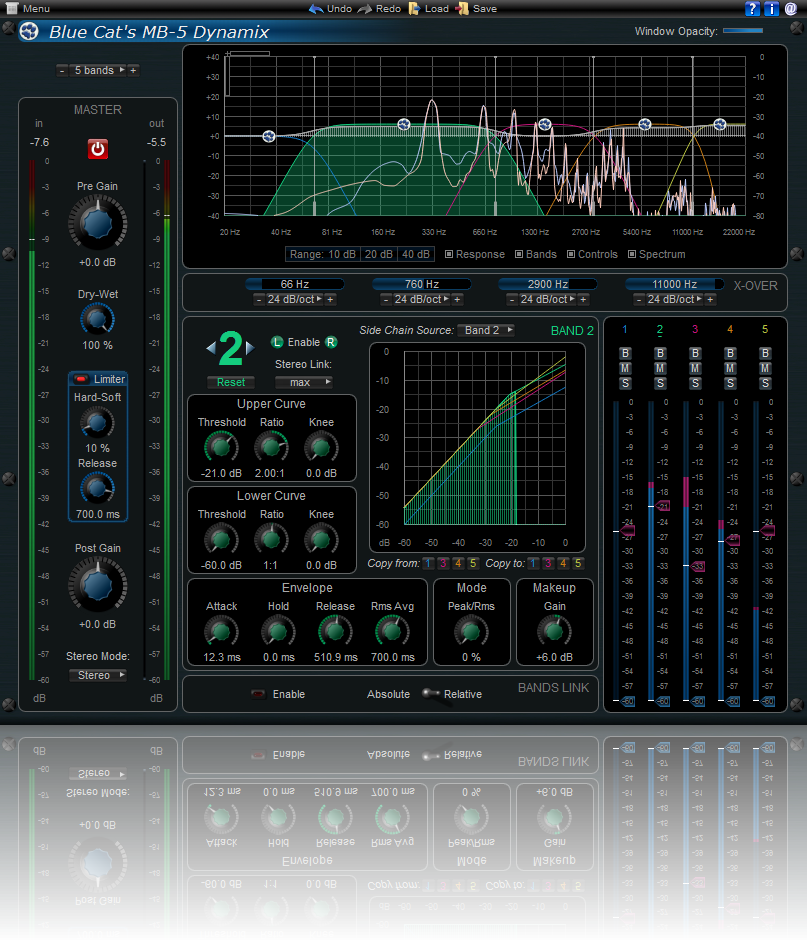Click the Save preset icon
The width and height of the screenshot is (807, 942).
[462, 8]
